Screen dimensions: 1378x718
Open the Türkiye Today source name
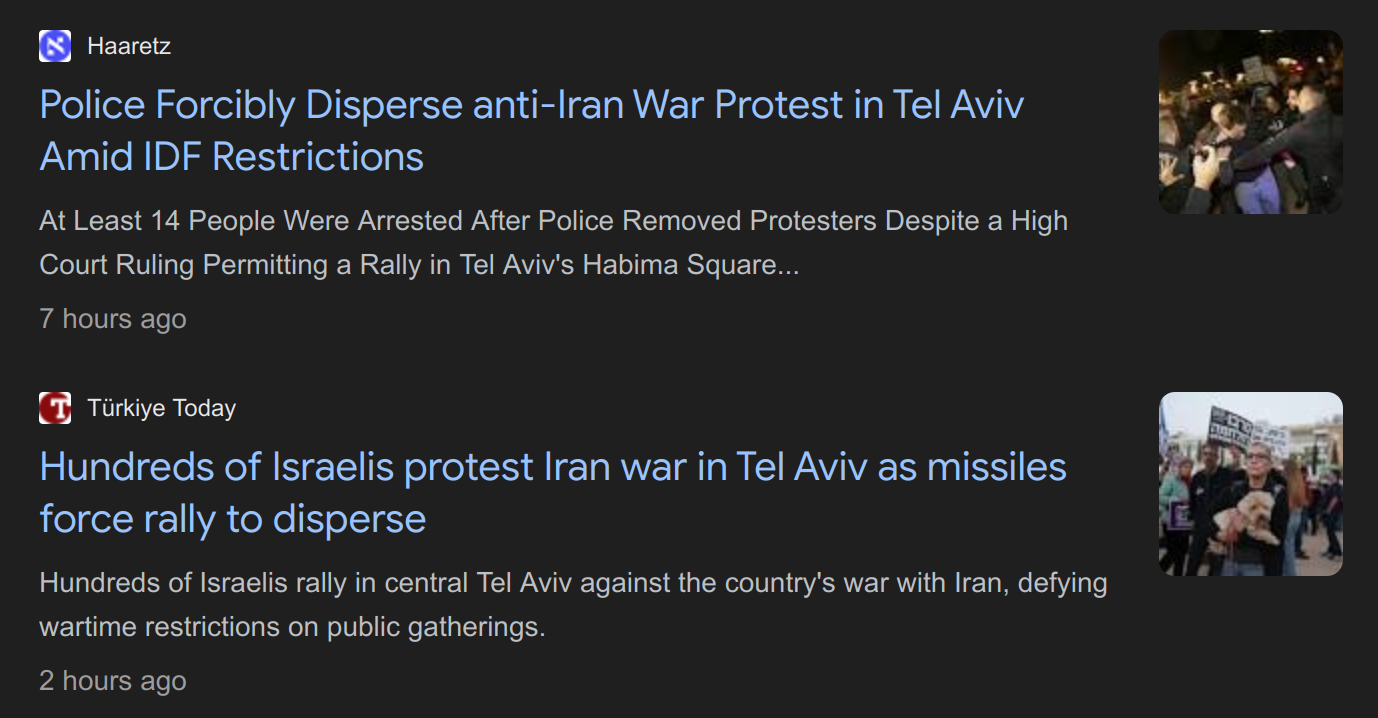point(161,408)
